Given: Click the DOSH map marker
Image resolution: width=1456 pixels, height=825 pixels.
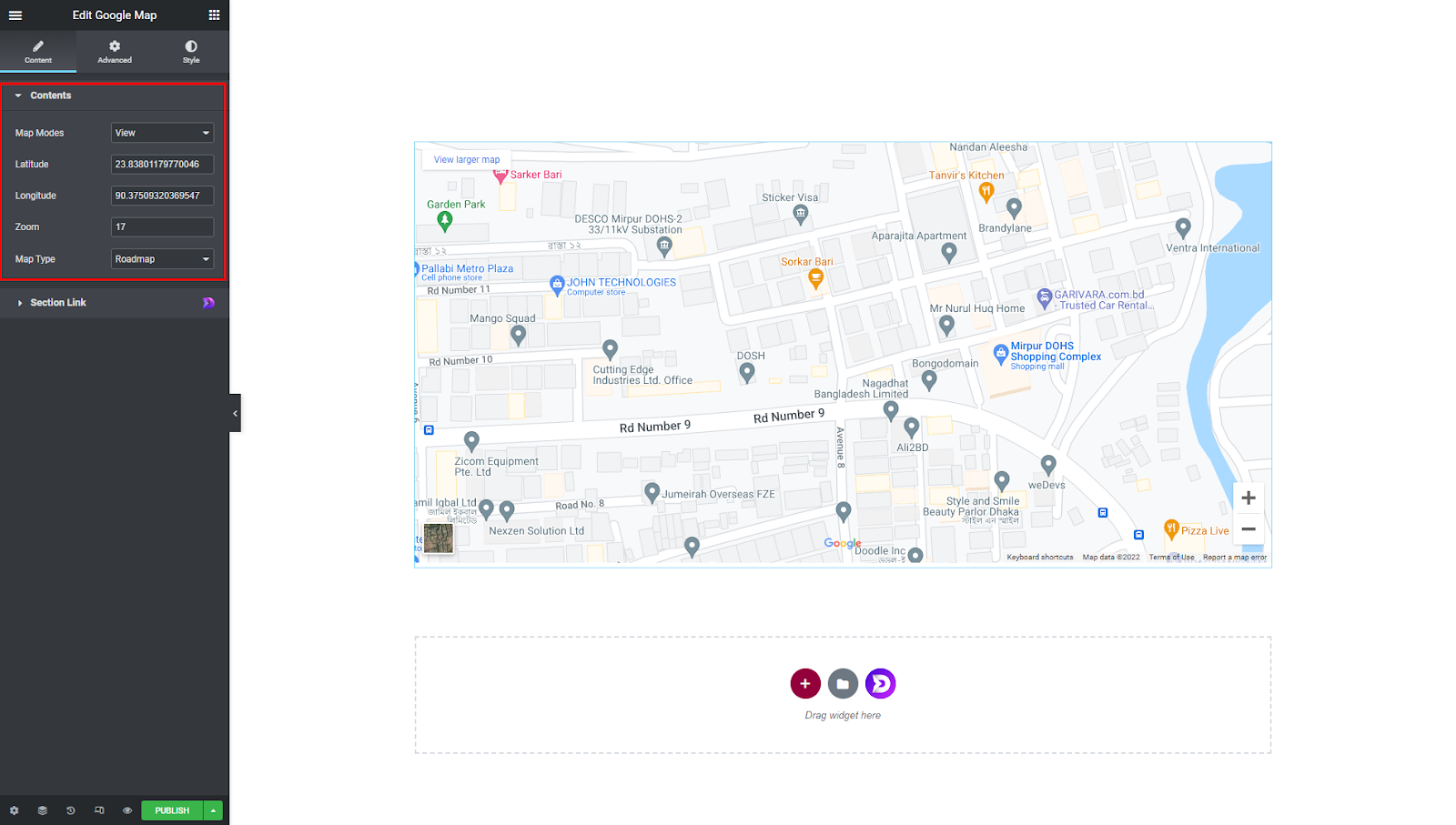Looking at the screenshot, I should (x=747, y=372).
